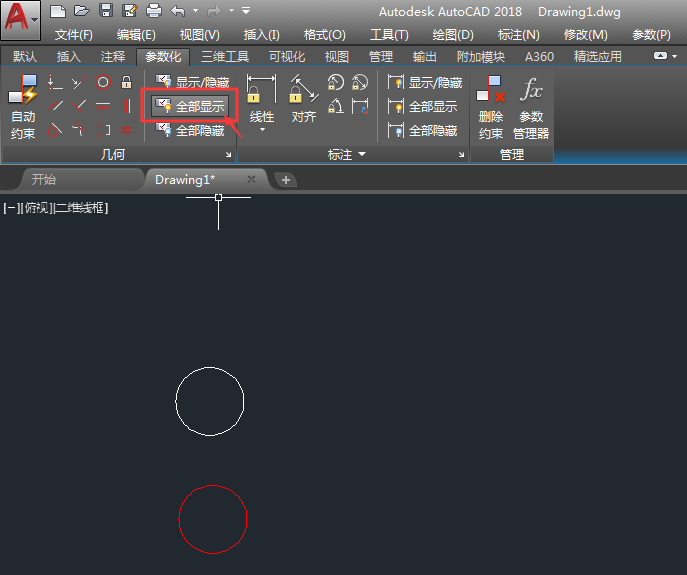Select the Symmetric constraint icon
The image size is (687, 575).
[x=103, y=130]
